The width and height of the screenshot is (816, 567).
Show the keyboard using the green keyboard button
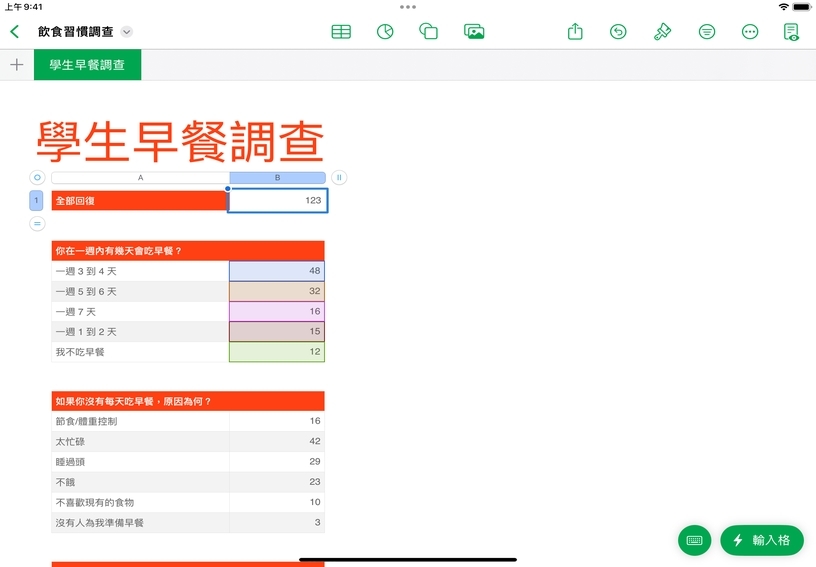tap(694, 540)
